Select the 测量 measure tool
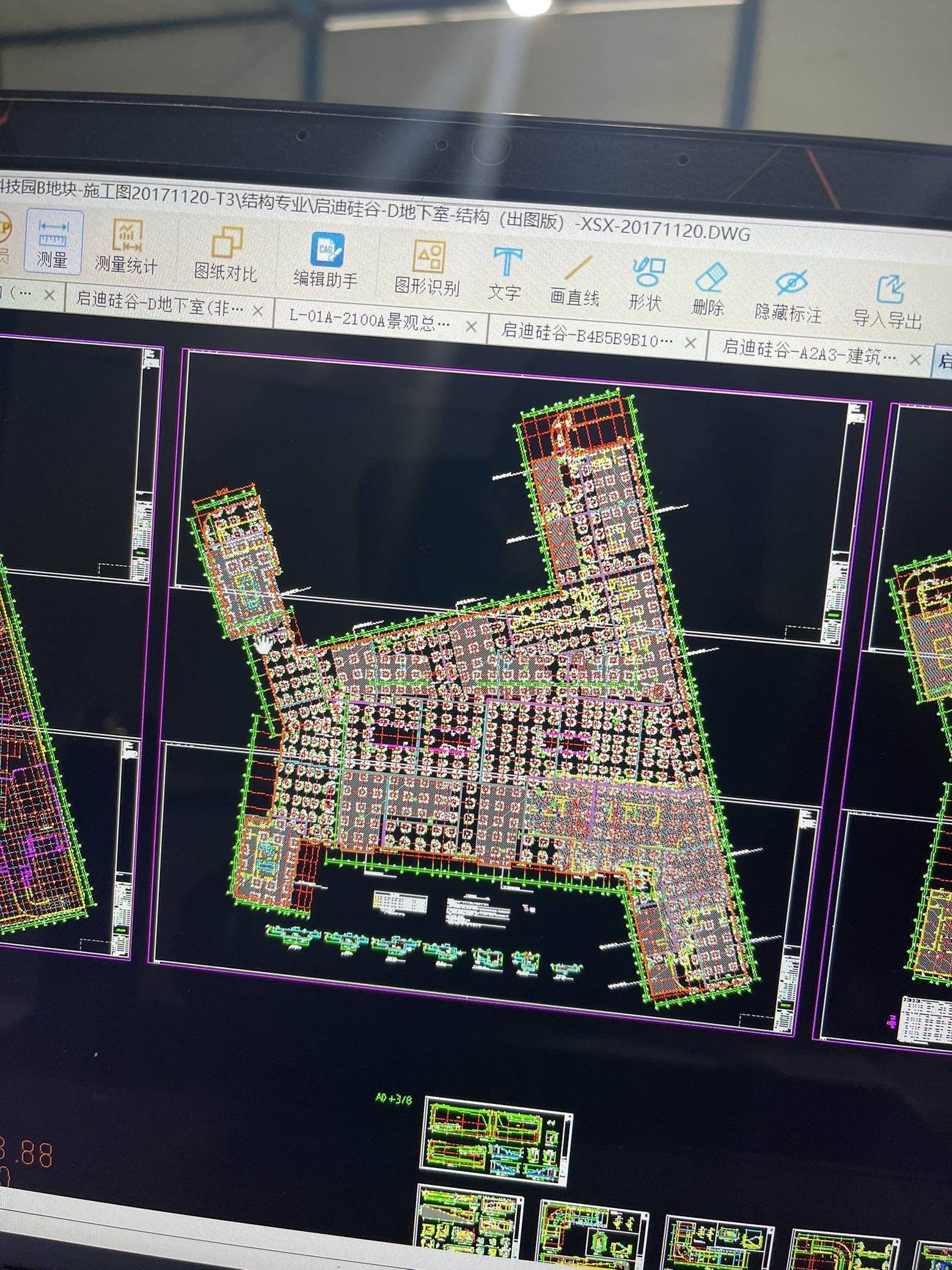The height and width of the screenshot is (1270, 952). coord(53,243)
